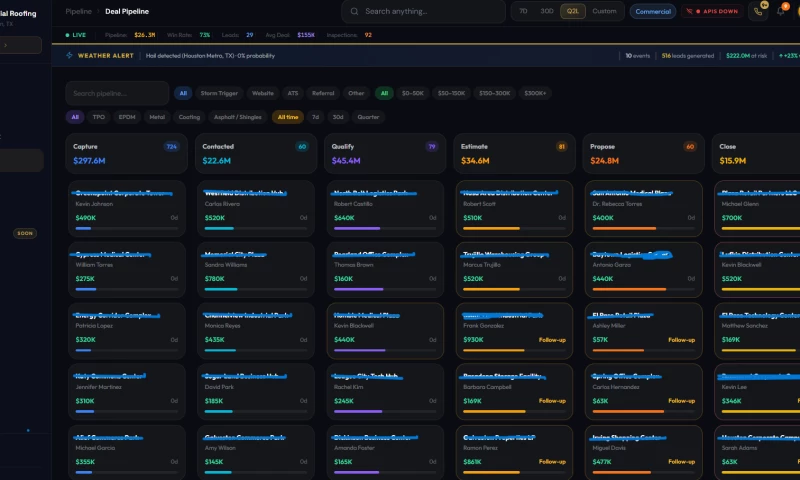Screen dimensions: 800x480
Task: Filter by TPO roof type
Action: (98, 117)
